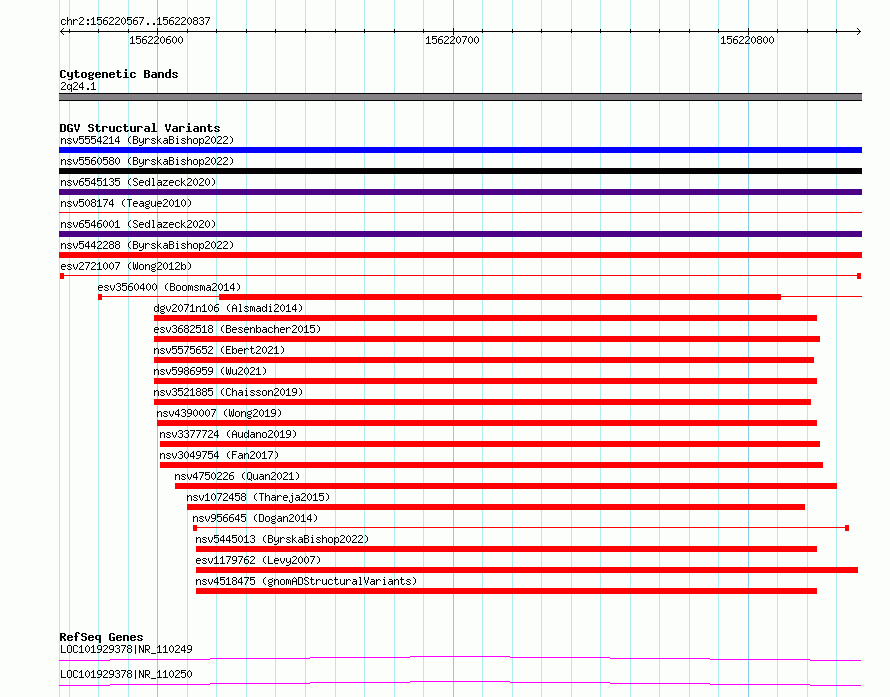Open nsv4390007 (Wong2019) label
The image size is (890, 697).
pos(219,413)
